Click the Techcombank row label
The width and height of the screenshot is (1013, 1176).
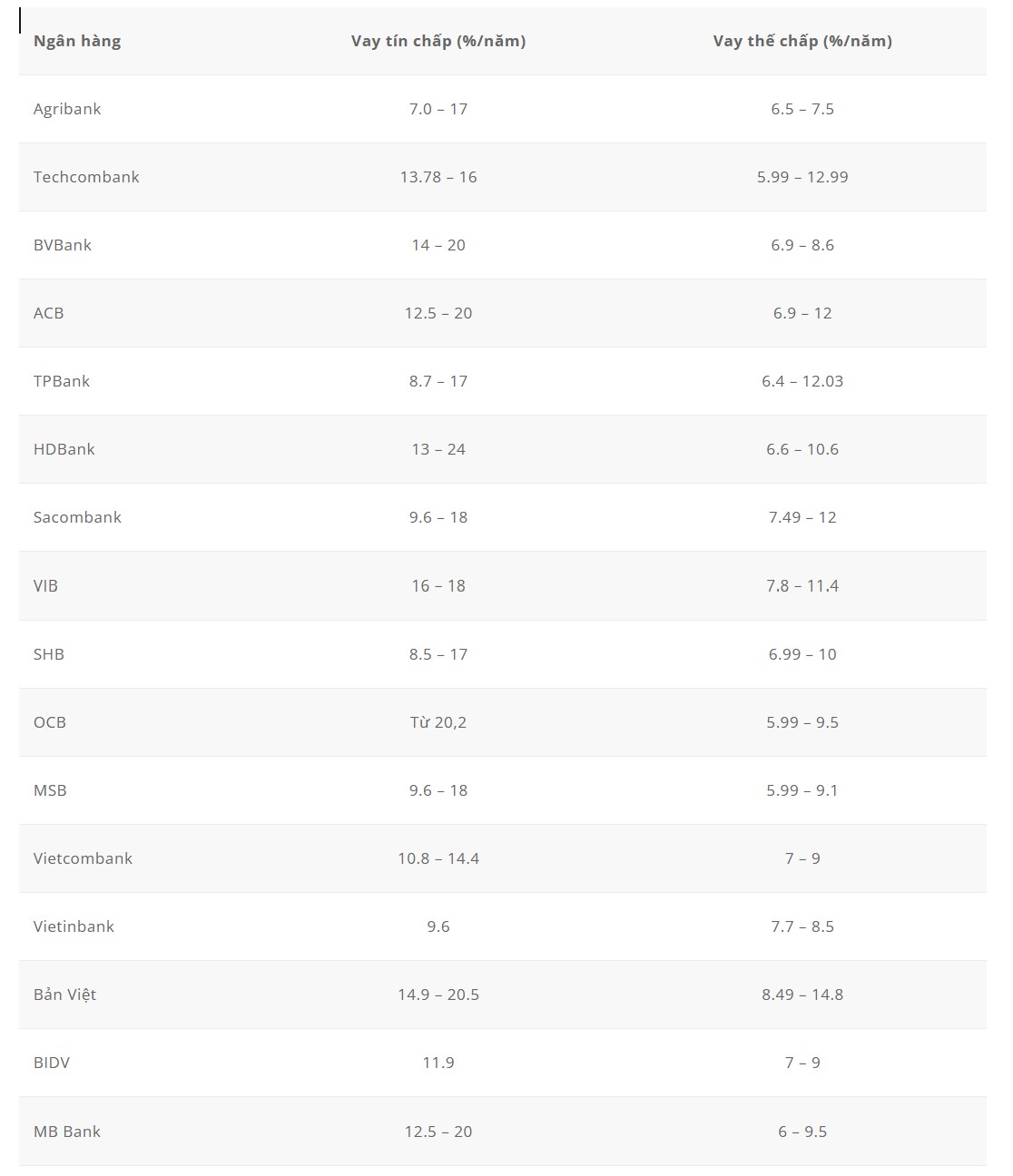pos(86,177)
